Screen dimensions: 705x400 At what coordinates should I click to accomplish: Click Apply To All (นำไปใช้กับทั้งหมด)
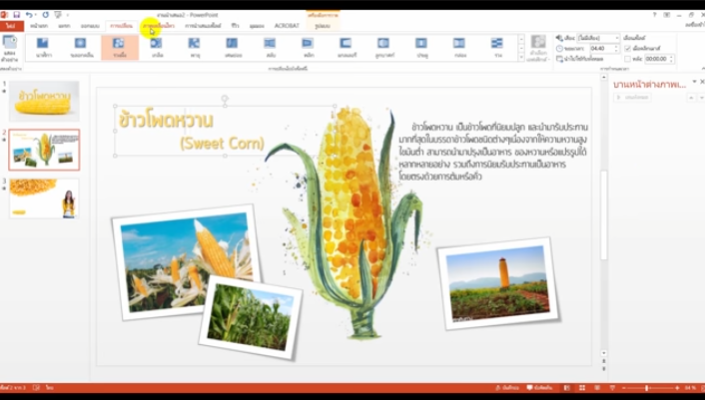(x=580, y=59)
